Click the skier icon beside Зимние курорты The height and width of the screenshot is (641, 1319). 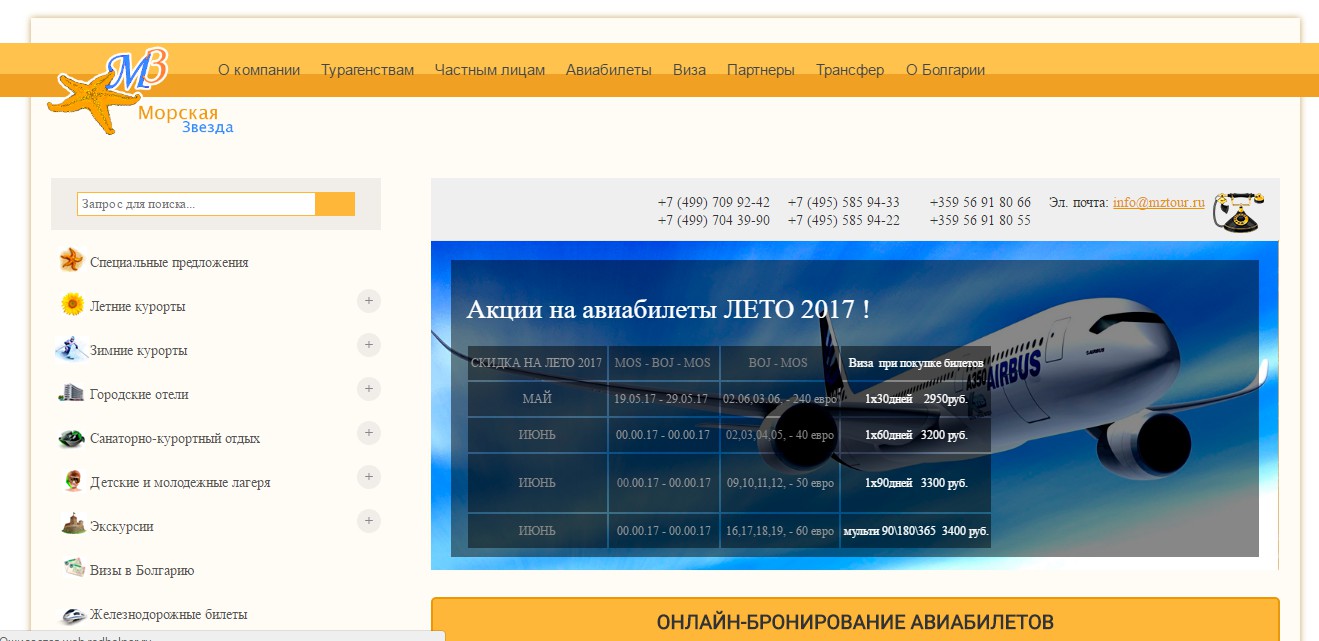[70, 349]
